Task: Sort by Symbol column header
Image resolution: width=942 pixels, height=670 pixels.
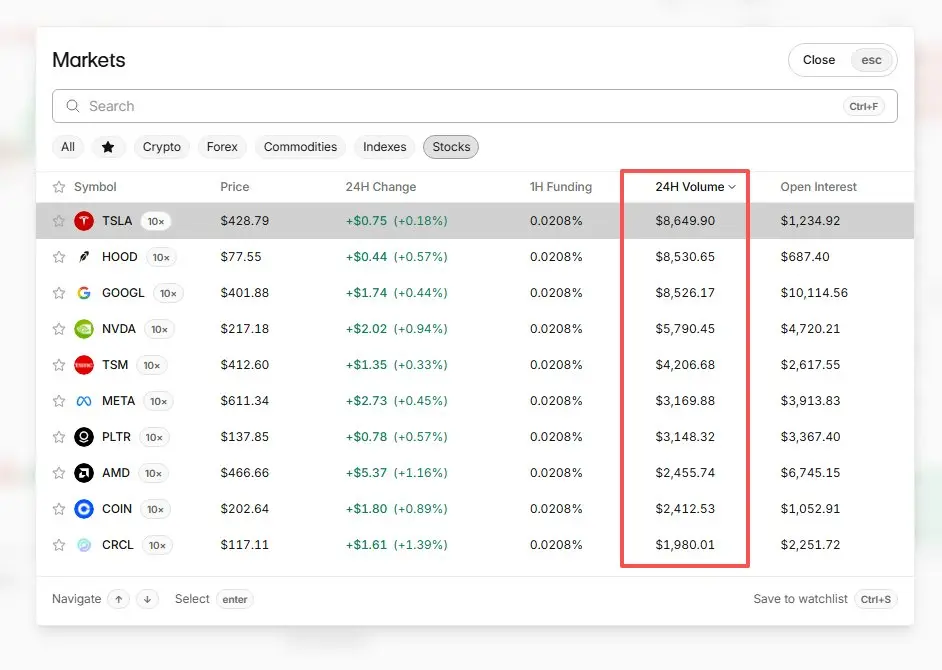Action: (95, 187)
